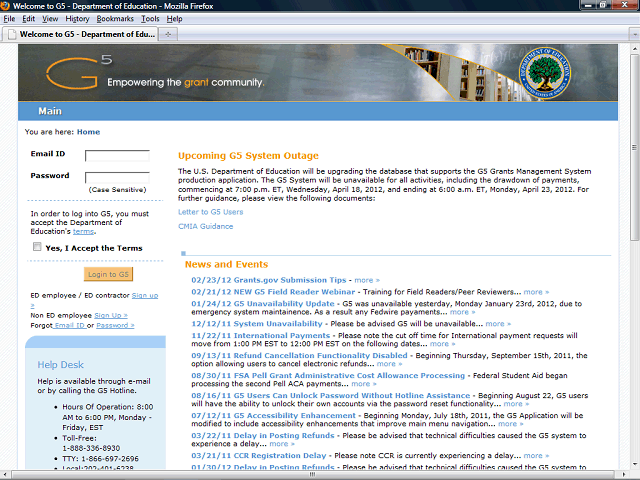The width and height of the screenshot is (640, 480).
Task: Click the vertical scrollbar down arrow
Action: (634, 464)
